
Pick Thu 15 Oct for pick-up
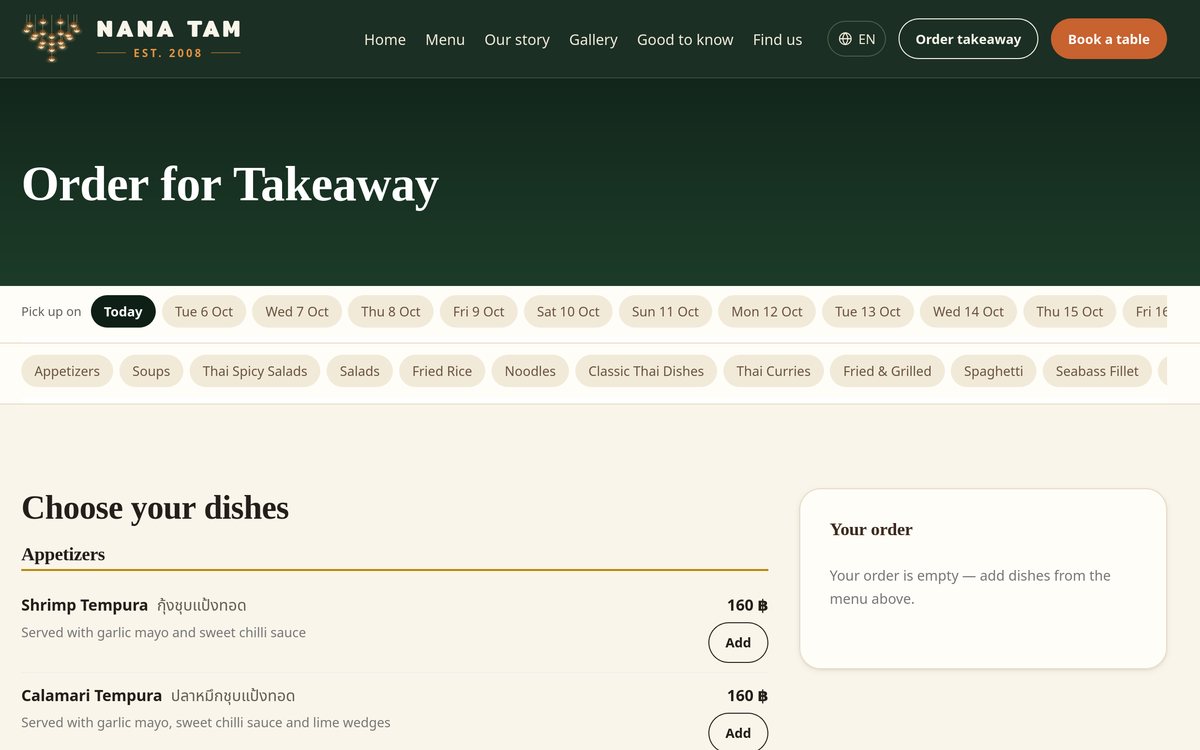pos(1070,311)
